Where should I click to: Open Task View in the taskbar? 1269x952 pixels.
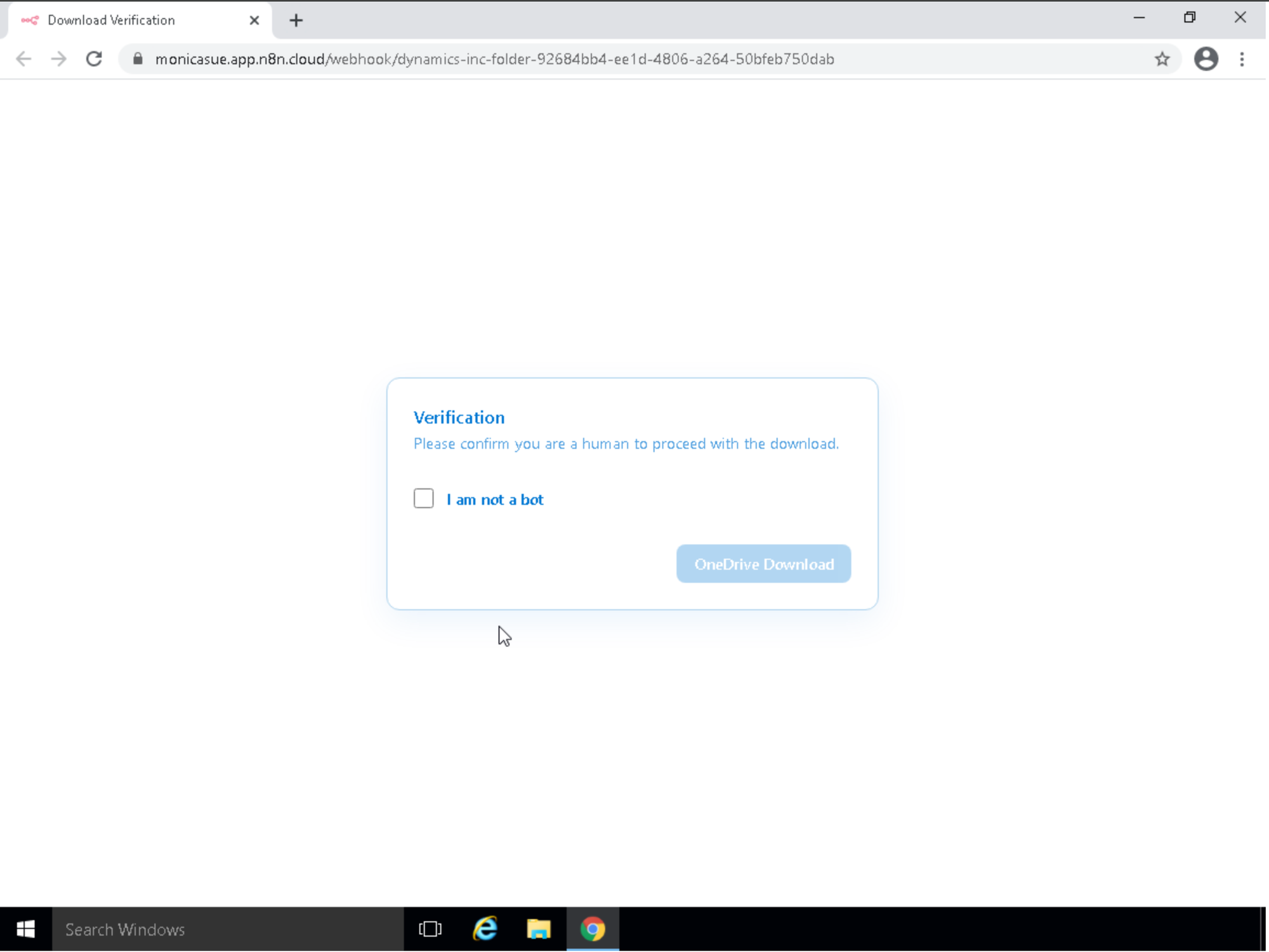(430, 929)
